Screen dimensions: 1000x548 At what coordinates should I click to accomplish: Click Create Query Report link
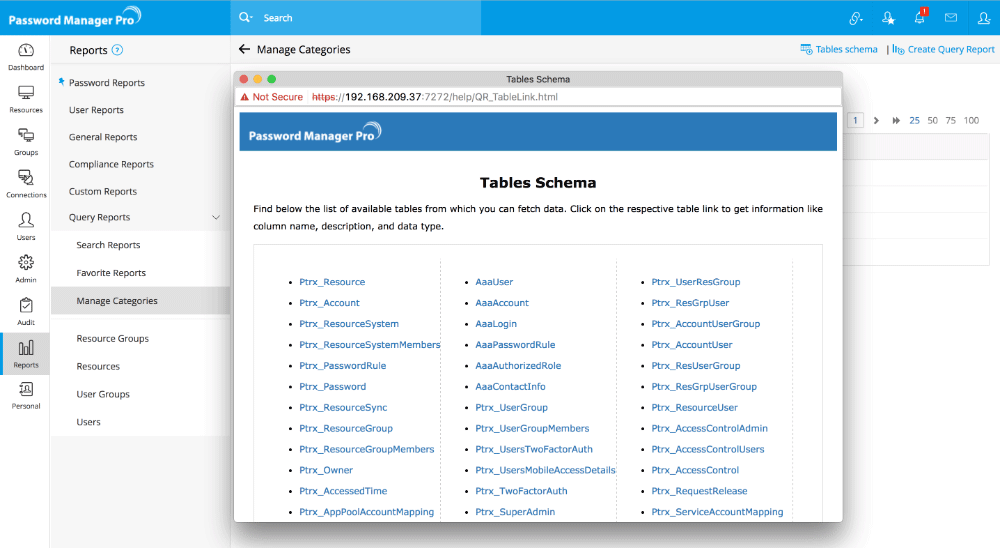pyautogui.click(x=943, y=49)
